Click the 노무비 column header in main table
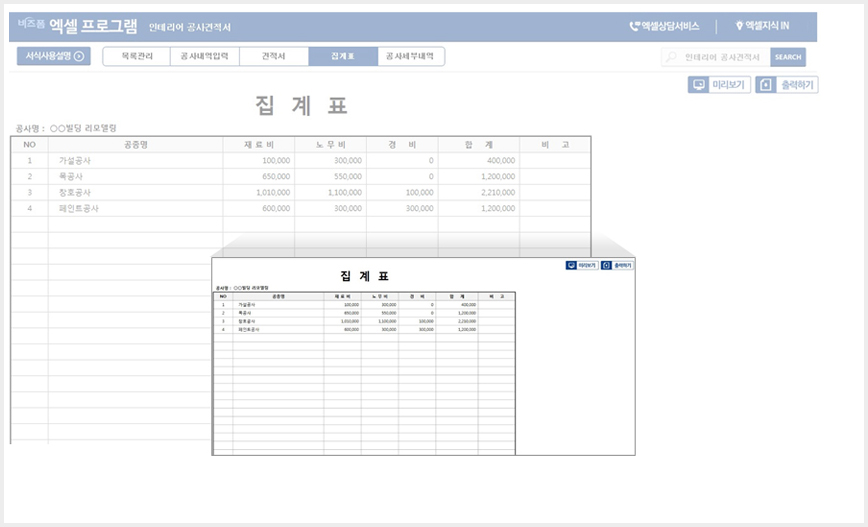Screen dimensions: 868x527 point(330,144)
